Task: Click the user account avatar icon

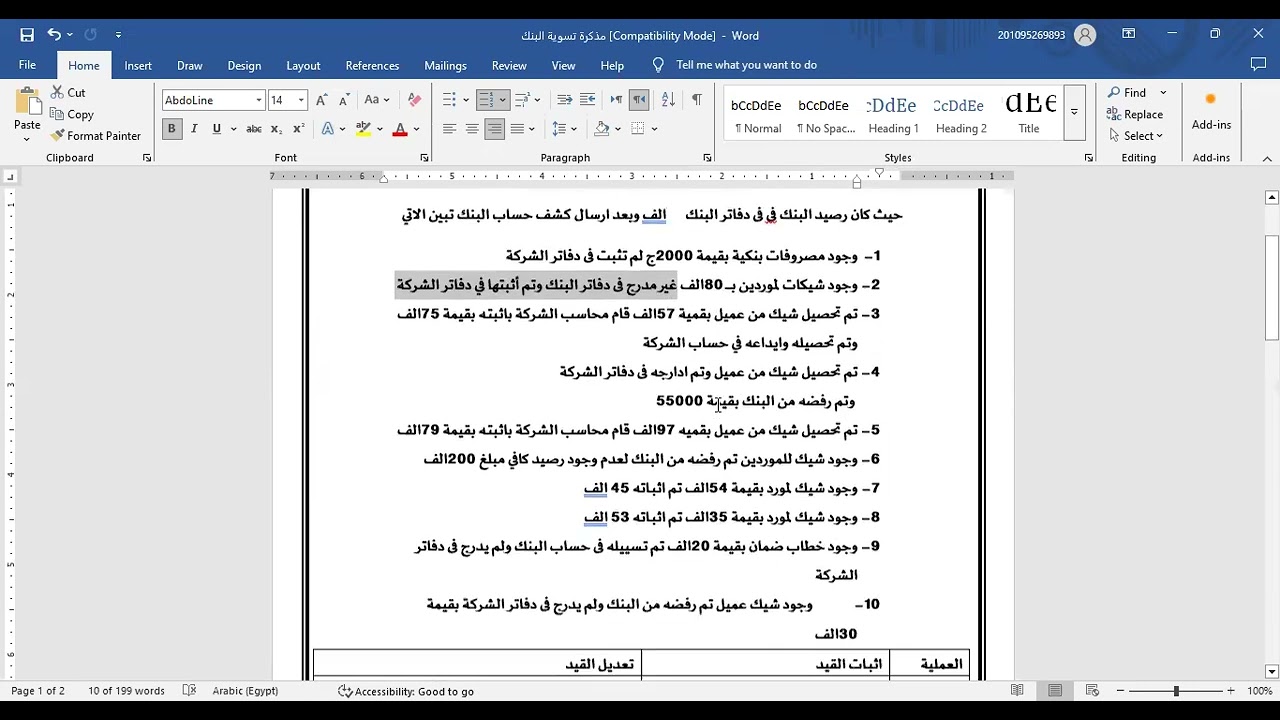Action: (x=1085, y=35)
